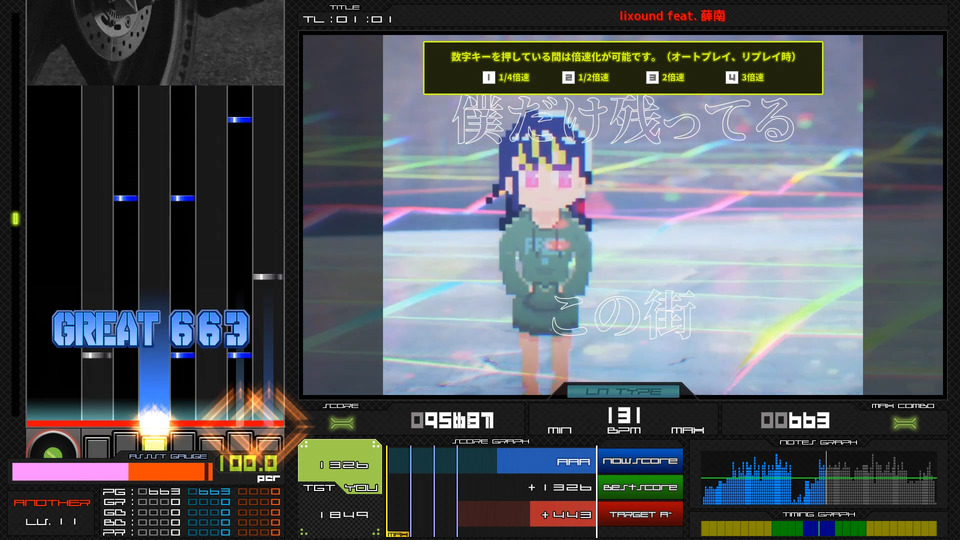
Task: Tap the lit yellow key button
Action: [154, 443]
